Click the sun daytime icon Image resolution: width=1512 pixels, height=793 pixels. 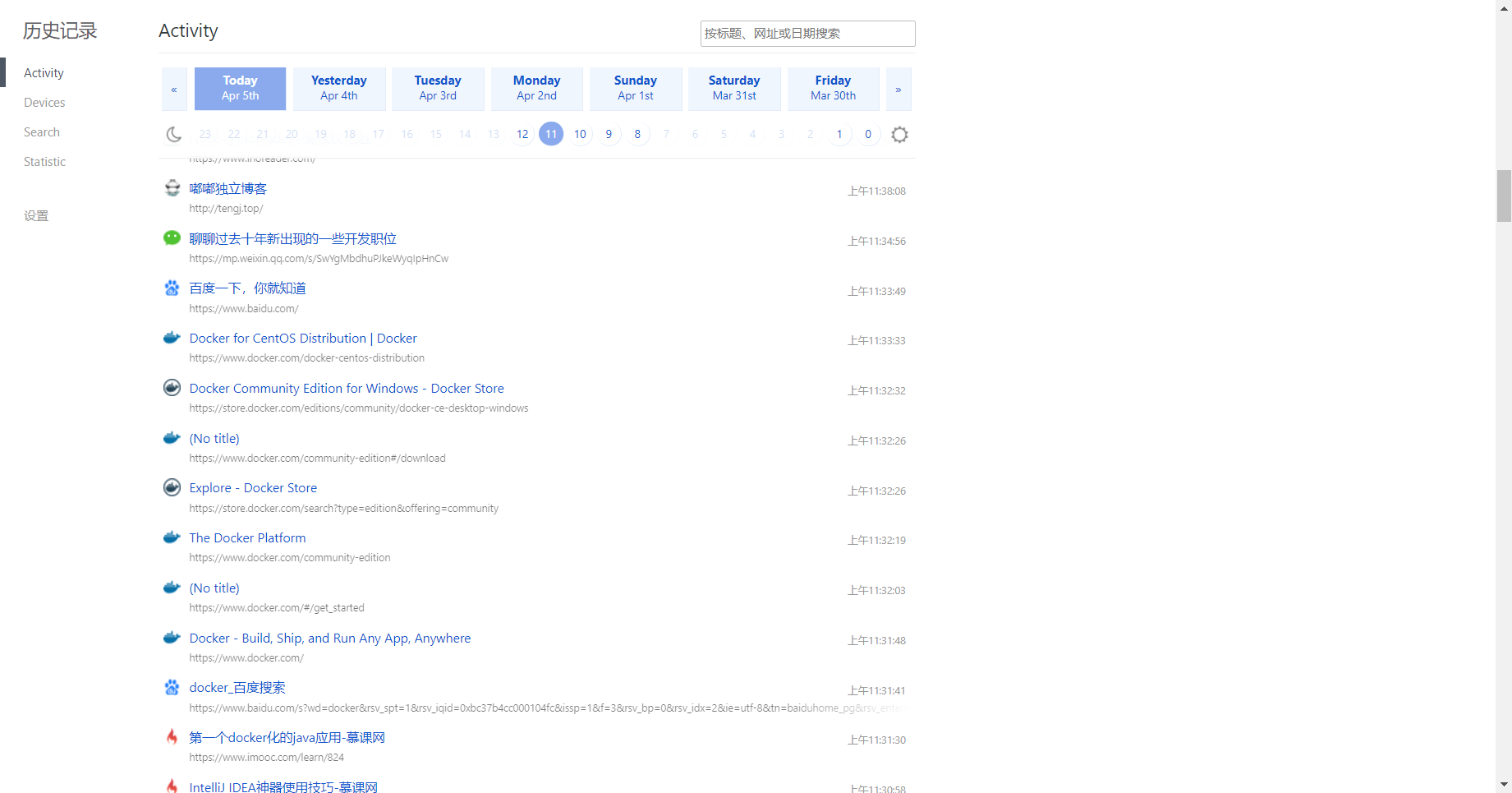(899, 134)
